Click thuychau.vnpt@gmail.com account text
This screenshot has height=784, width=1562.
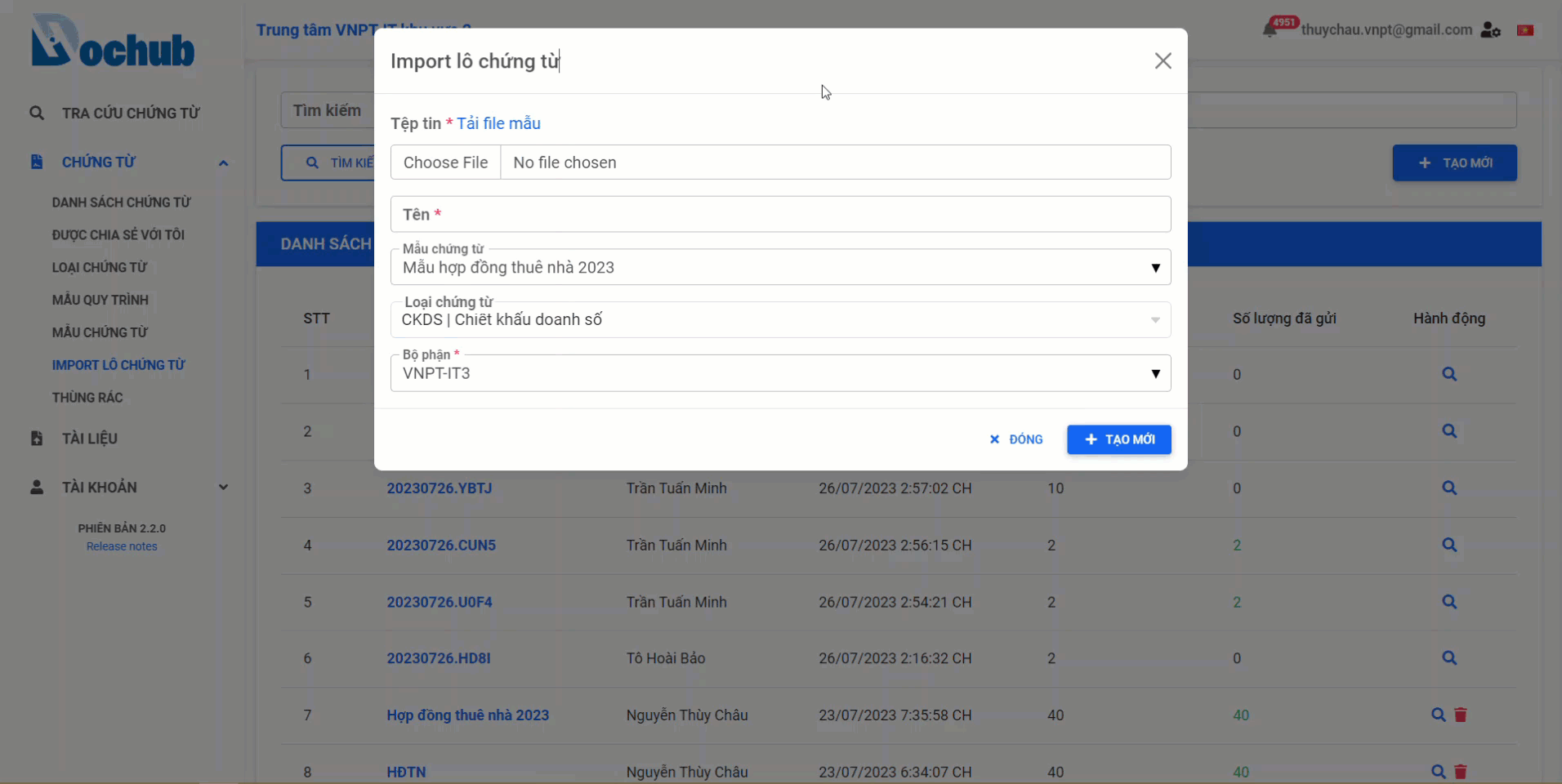(x=1386, y=30)
